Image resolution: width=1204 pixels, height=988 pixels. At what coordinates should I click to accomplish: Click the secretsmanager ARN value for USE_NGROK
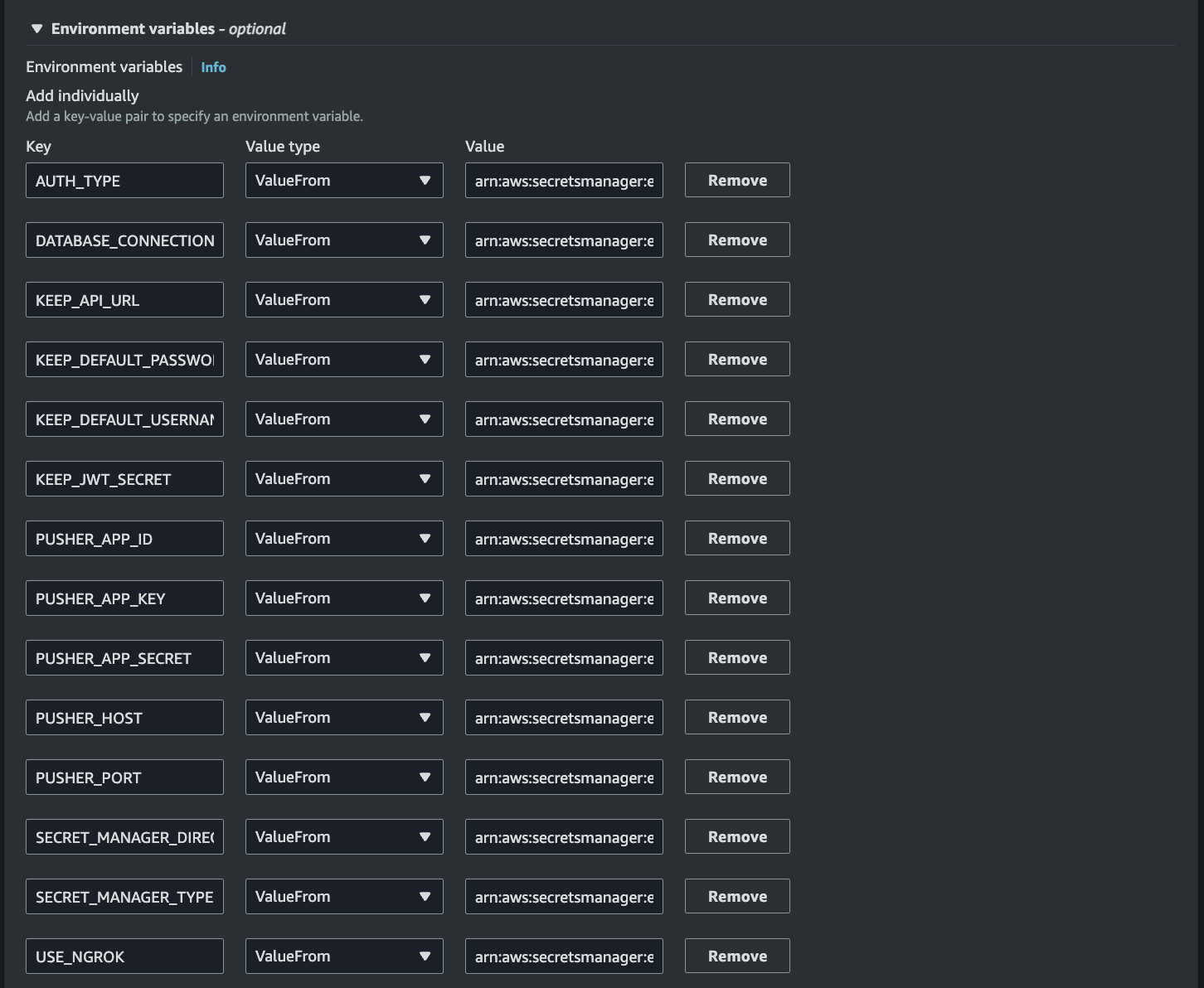pos(563,956)
